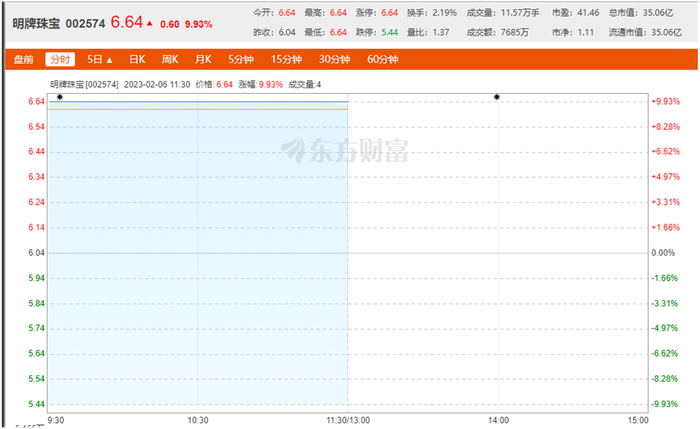Click the header percent change 9.93%
The image size is (700, 429).
pos(199,24)
